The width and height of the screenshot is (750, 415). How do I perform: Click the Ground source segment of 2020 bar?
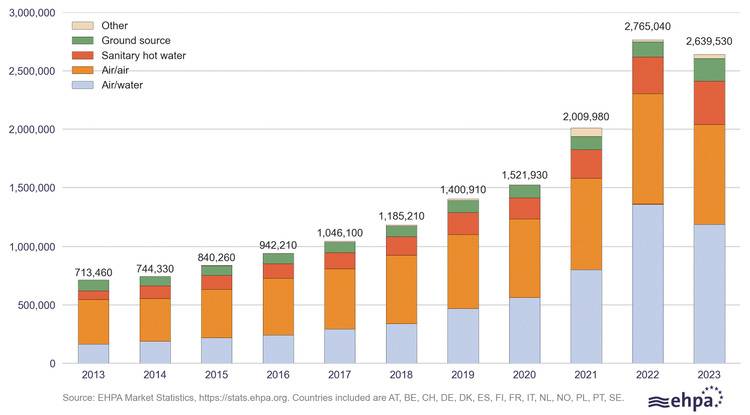(x=524, y=191)
